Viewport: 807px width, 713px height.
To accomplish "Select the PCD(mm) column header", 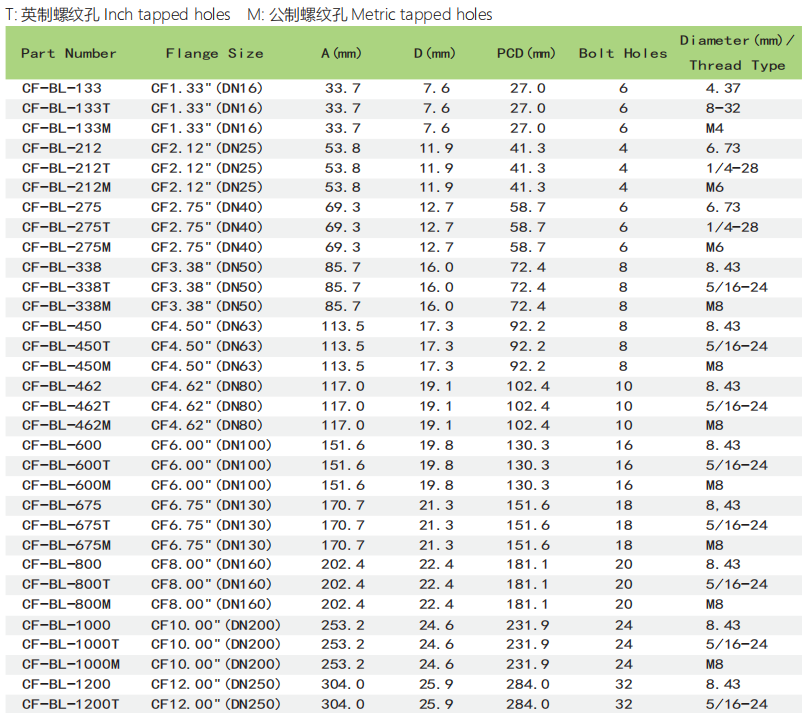I will click(526, 53).
